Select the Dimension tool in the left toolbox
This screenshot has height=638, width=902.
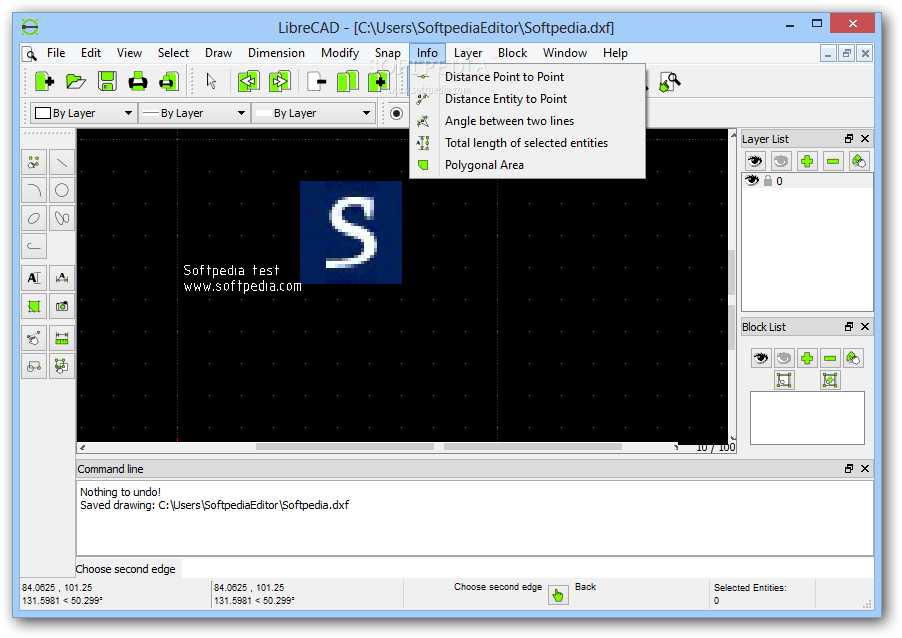pos(62,278)
